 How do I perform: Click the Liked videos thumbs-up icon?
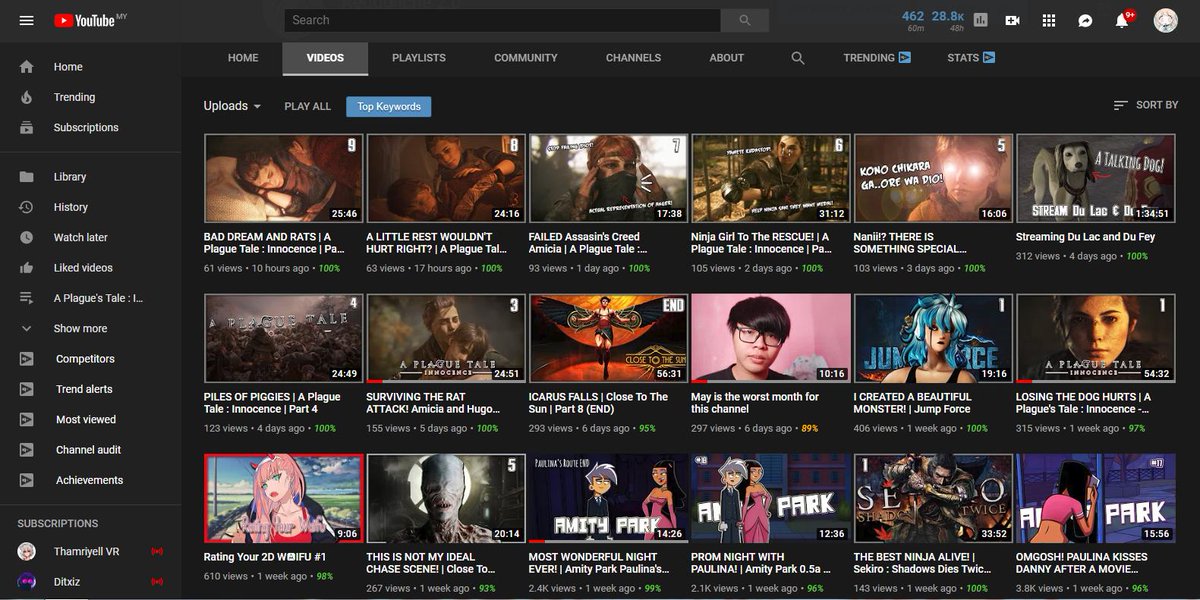pyautogui.click(x=27, y=268)
